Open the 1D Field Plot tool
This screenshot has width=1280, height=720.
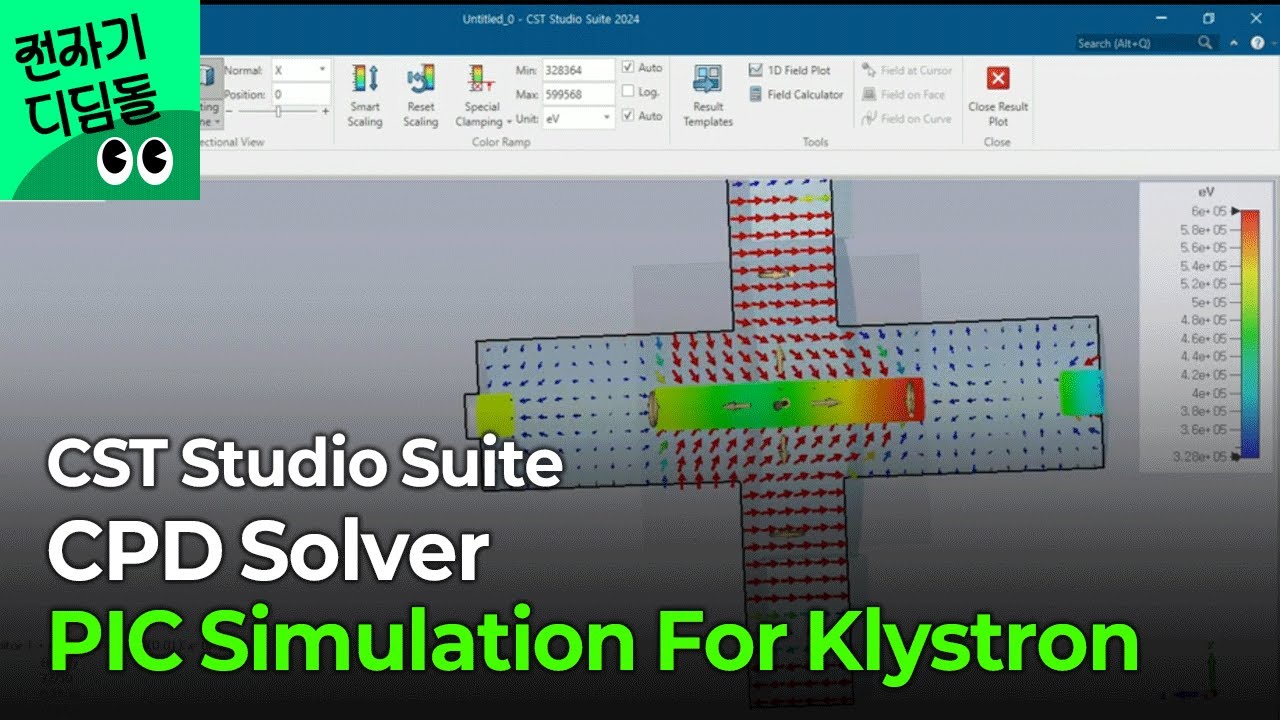tap(790, 70)
